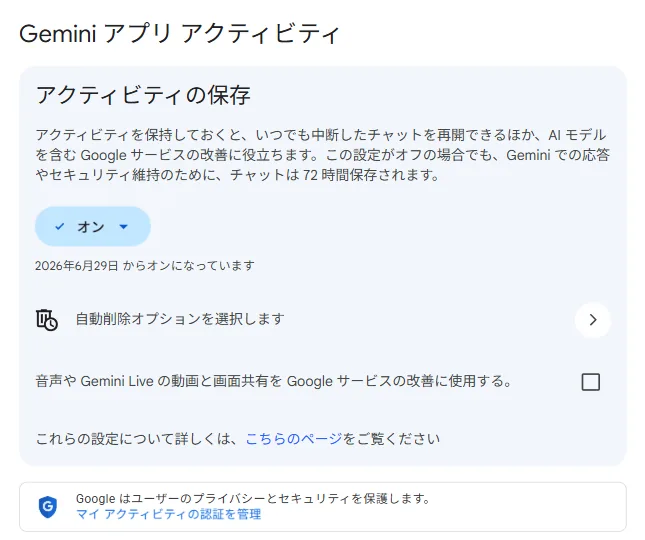645x540 pixels.
Task: Select the 2026年6月29日 からオンになっています text
Action: click(145, 266)
